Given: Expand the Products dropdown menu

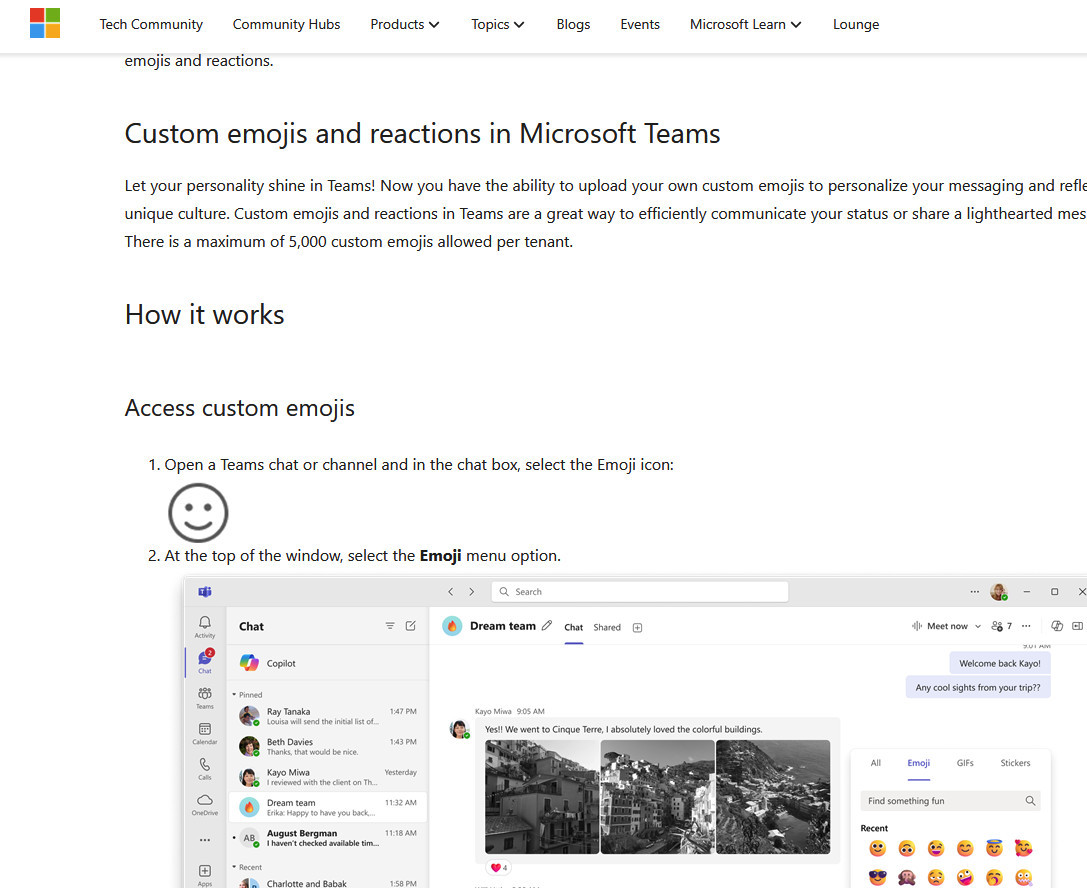Looking at the screenshot, I should click(x=404, y=24).
